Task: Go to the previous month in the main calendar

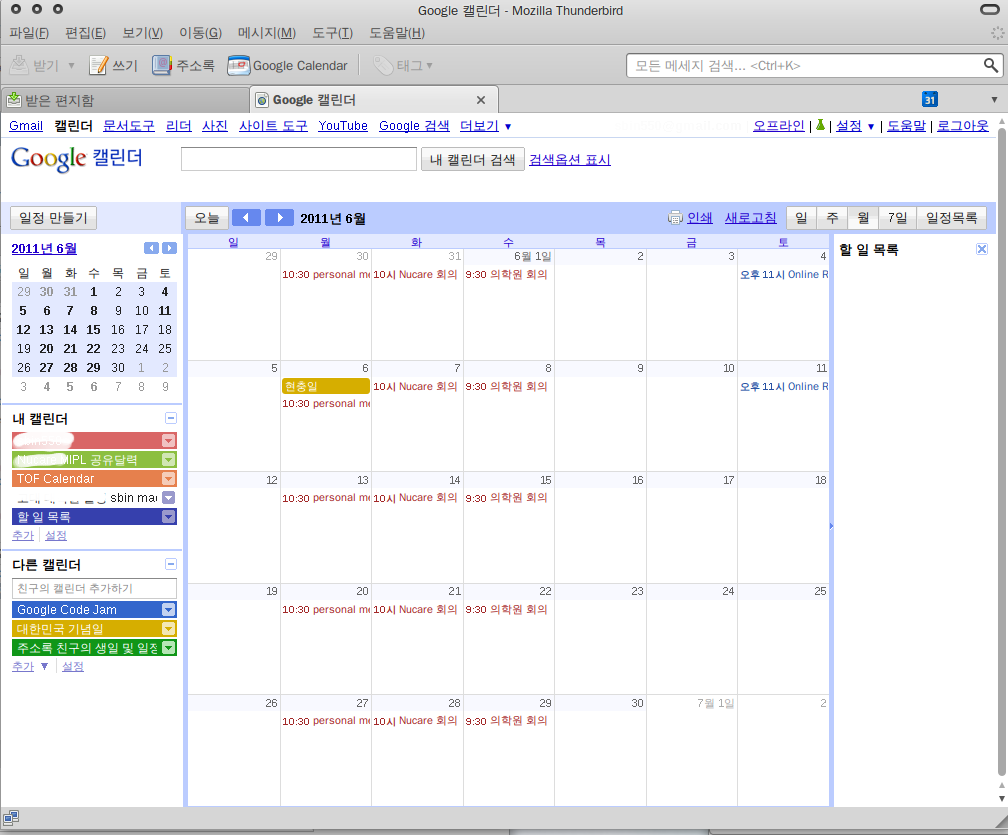Action: [246, 218]
